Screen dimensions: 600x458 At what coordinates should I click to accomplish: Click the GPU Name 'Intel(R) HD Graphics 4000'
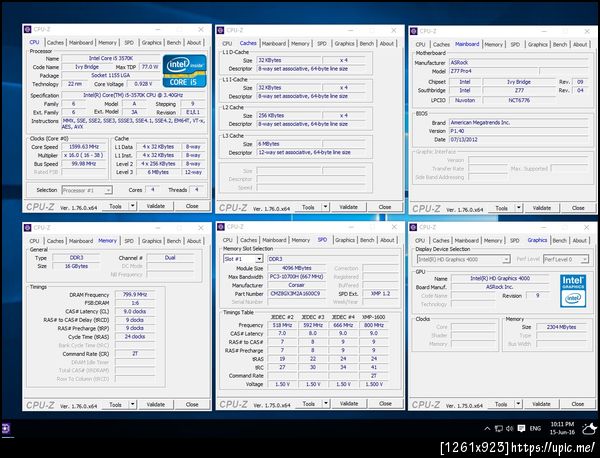tap(500, 279)
